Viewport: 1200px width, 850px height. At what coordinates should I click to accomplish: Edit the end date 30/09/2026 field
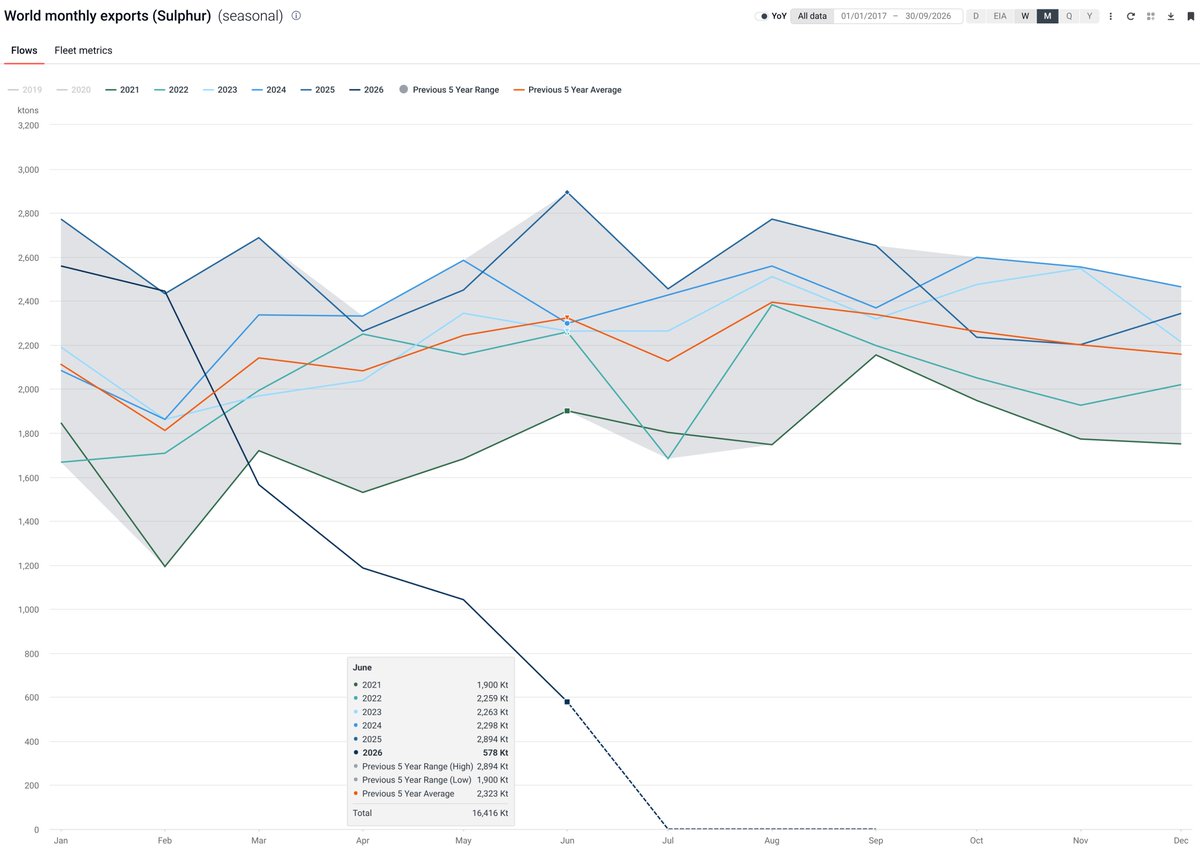927,16
